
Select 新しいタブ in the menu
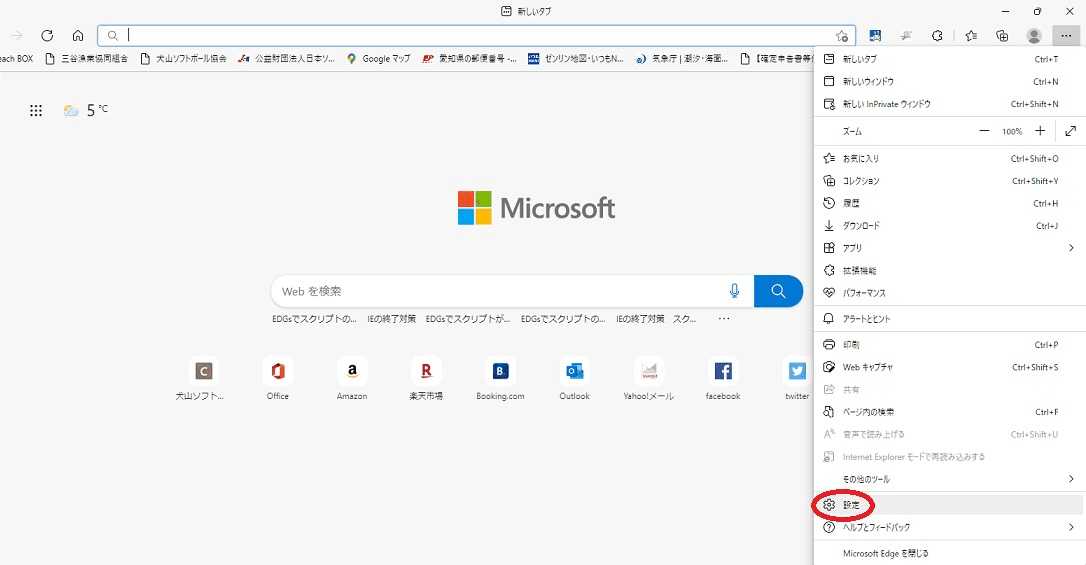950,59
